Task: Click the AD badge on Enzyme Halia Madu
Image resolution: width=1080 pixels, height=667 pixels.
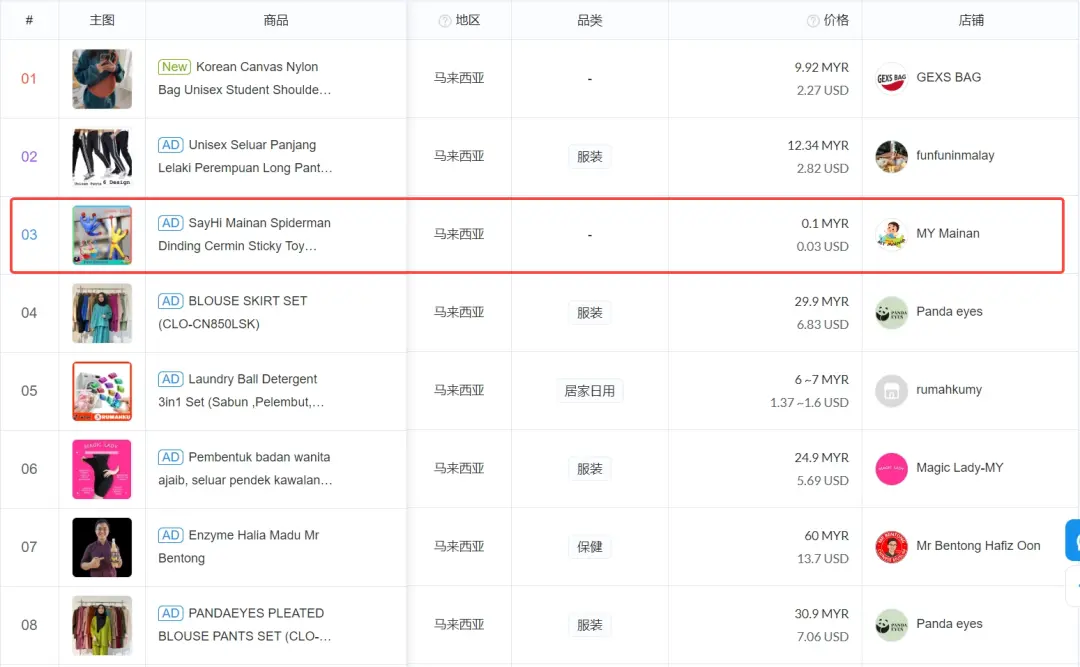Action: [x=171, y=535]
